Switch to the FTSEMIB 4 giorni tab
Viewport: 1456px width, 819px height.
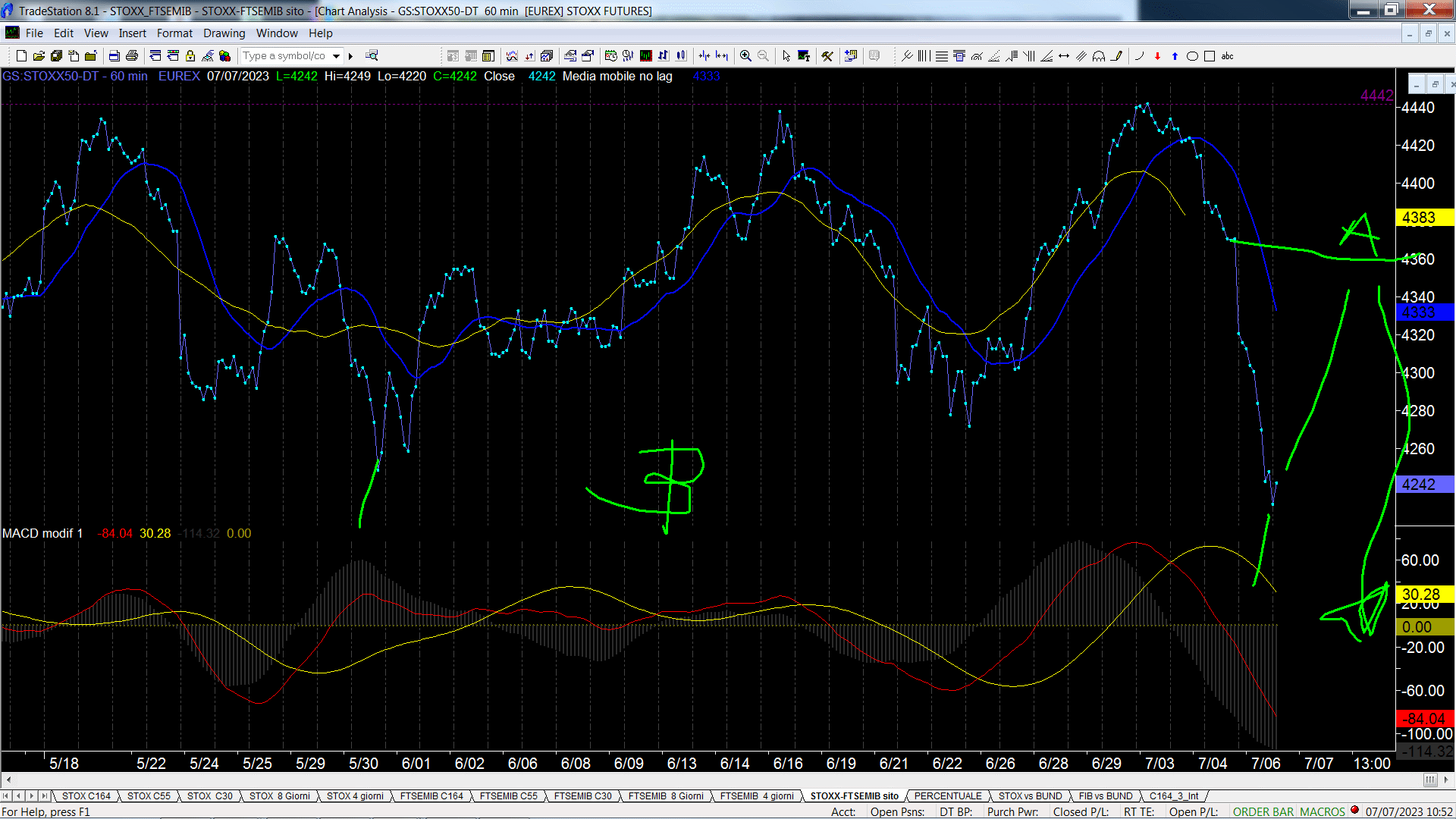click(x=756, y=795)
